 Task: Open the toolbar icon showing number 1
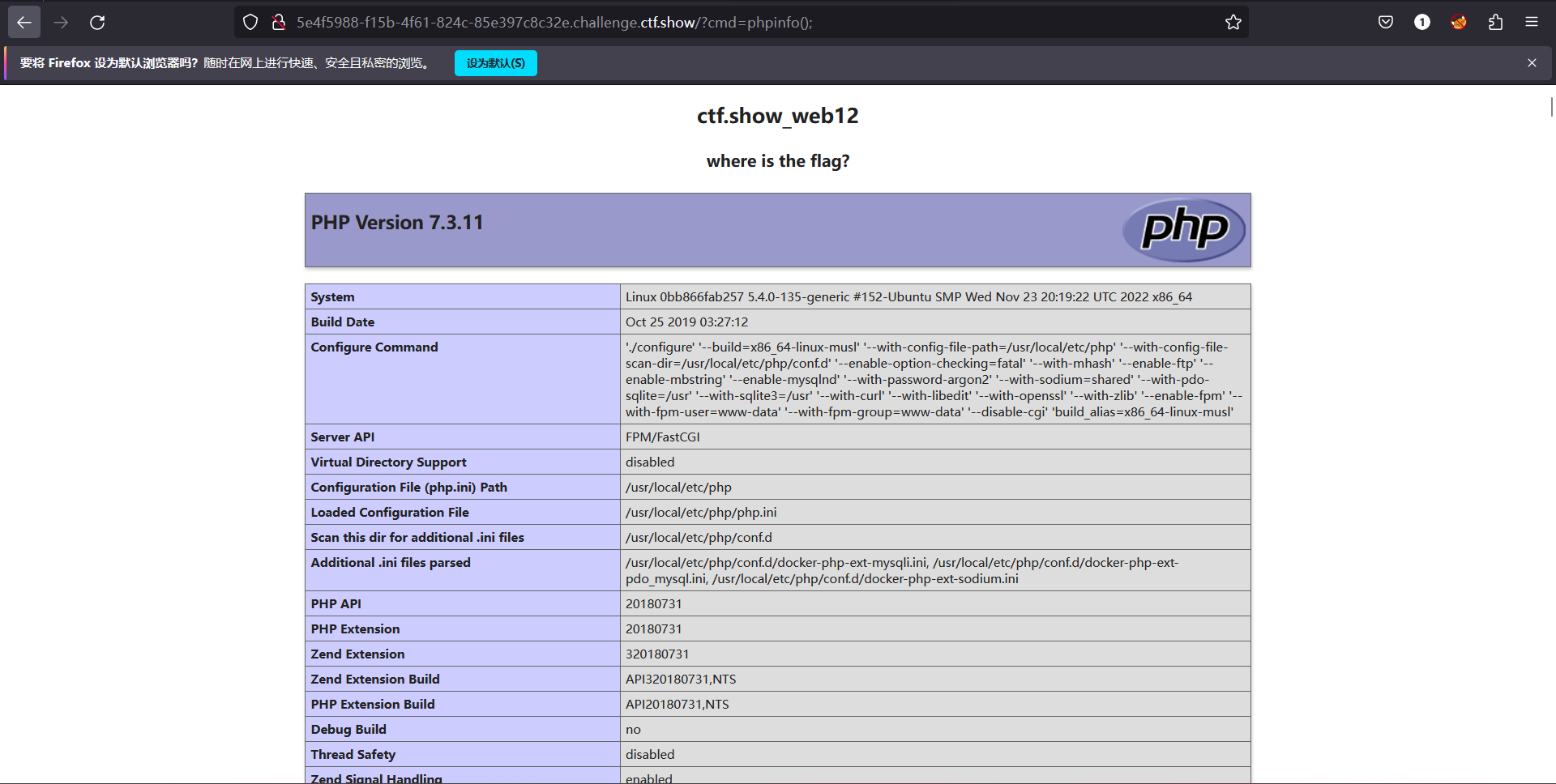(1422, 23)
